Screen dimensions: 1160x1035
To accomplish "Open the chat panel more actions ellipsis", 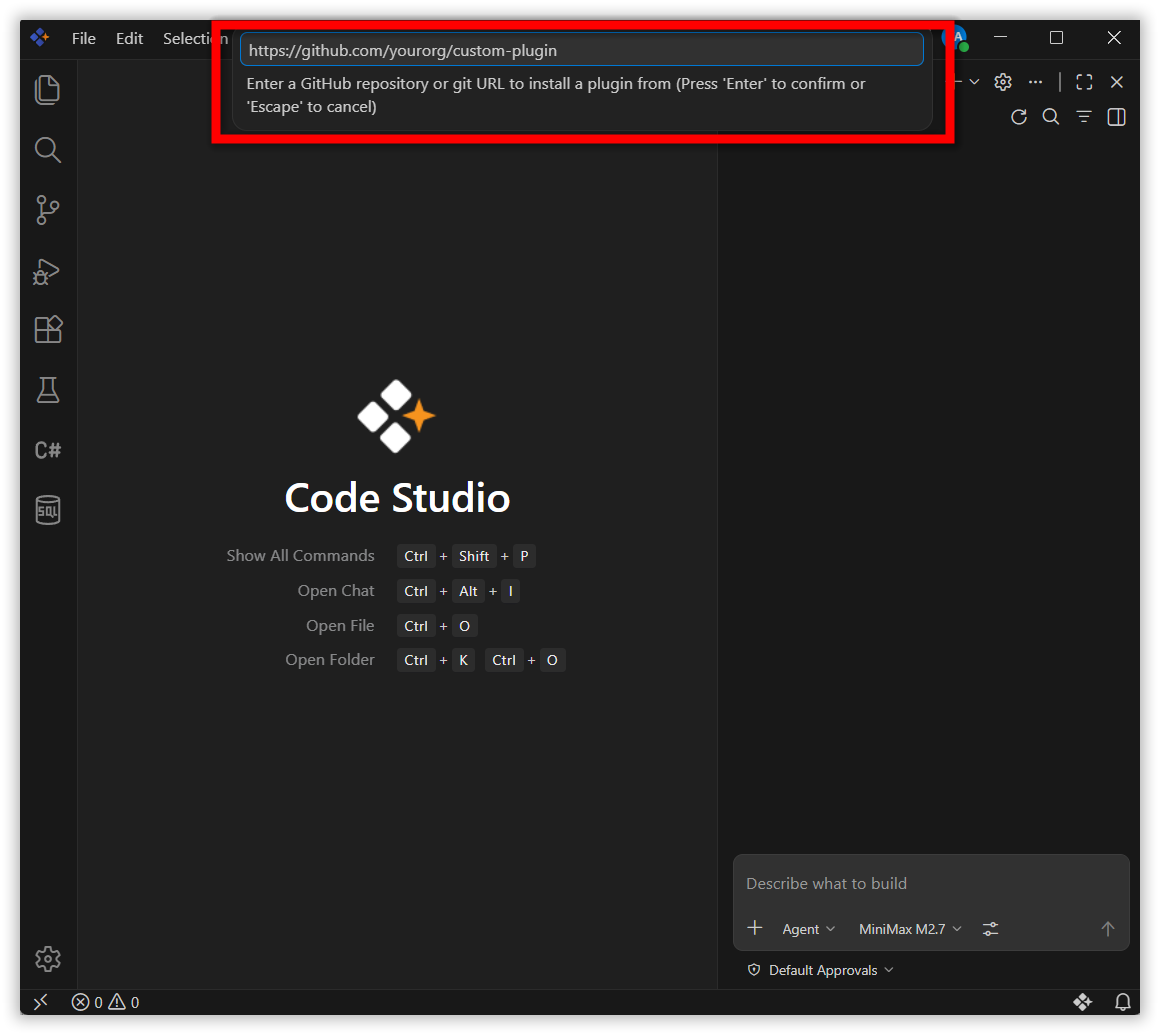I will pos(1035,82).
